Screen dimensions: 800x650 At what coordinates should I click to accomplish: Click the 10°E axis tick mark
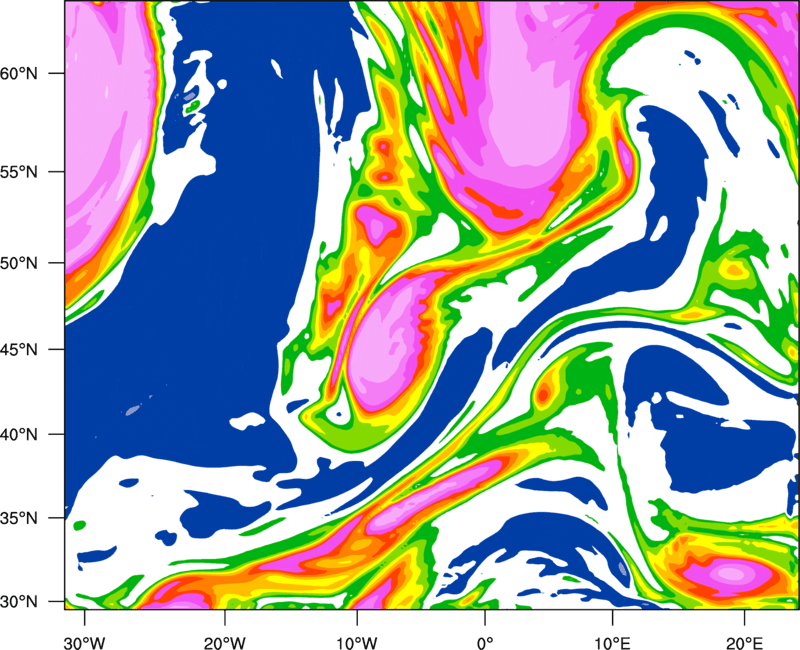(x=612, y=617)
